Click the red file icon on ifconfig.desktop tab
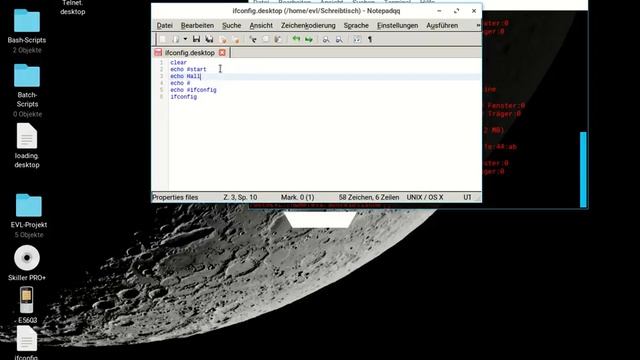 158,52
